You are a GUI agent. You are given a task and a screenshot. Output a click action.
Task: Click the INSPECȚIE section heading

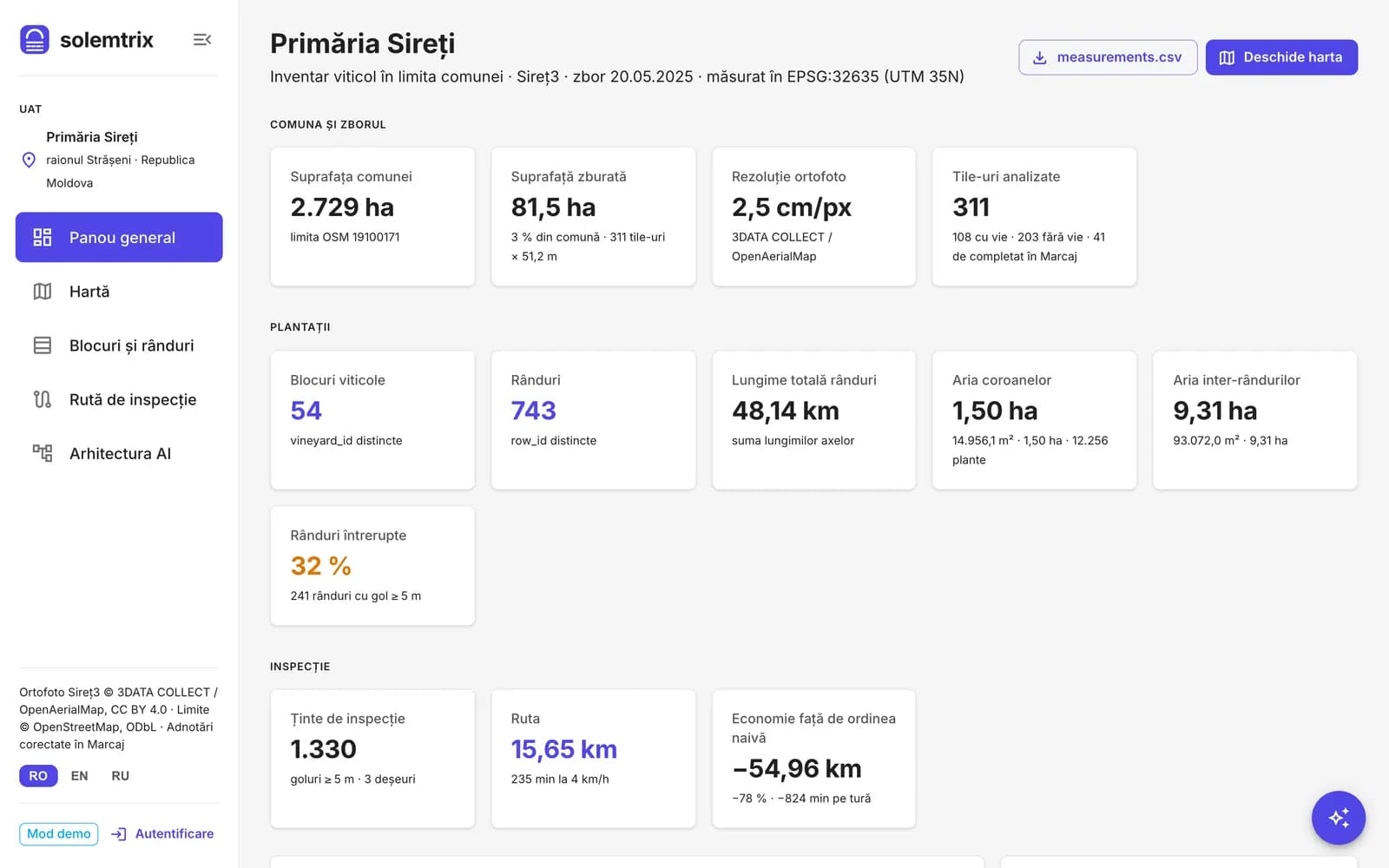point(300,667)
